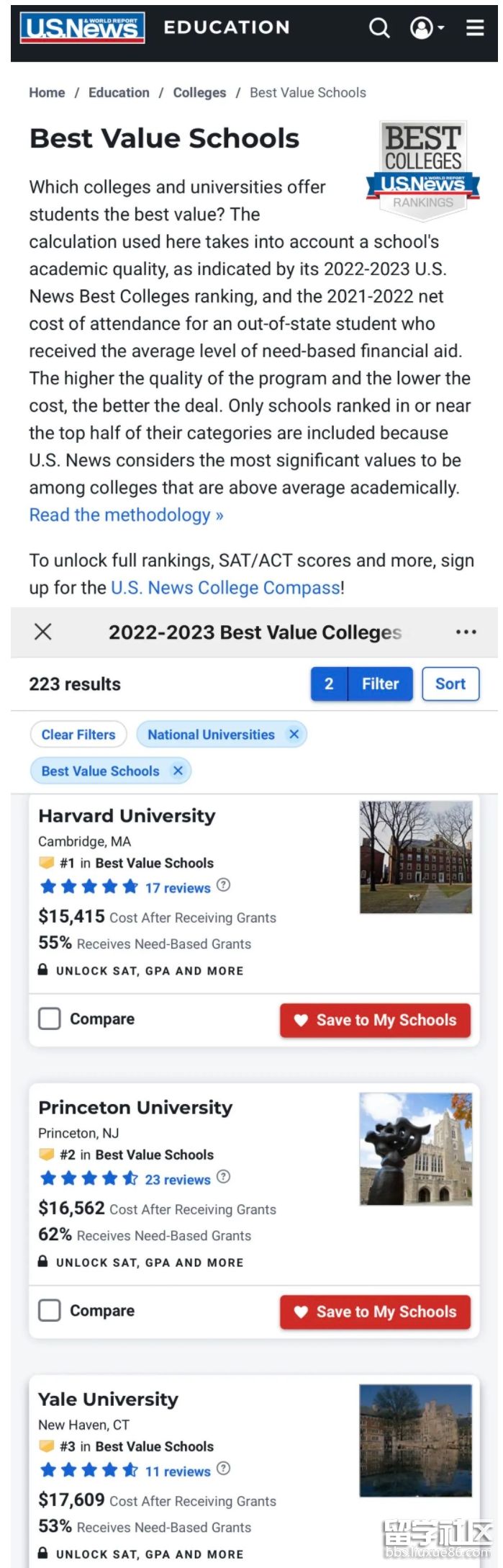This screenshot has height=1568, width=503.
Task: Click the search magnifier icon
Action: coord(379,28)
